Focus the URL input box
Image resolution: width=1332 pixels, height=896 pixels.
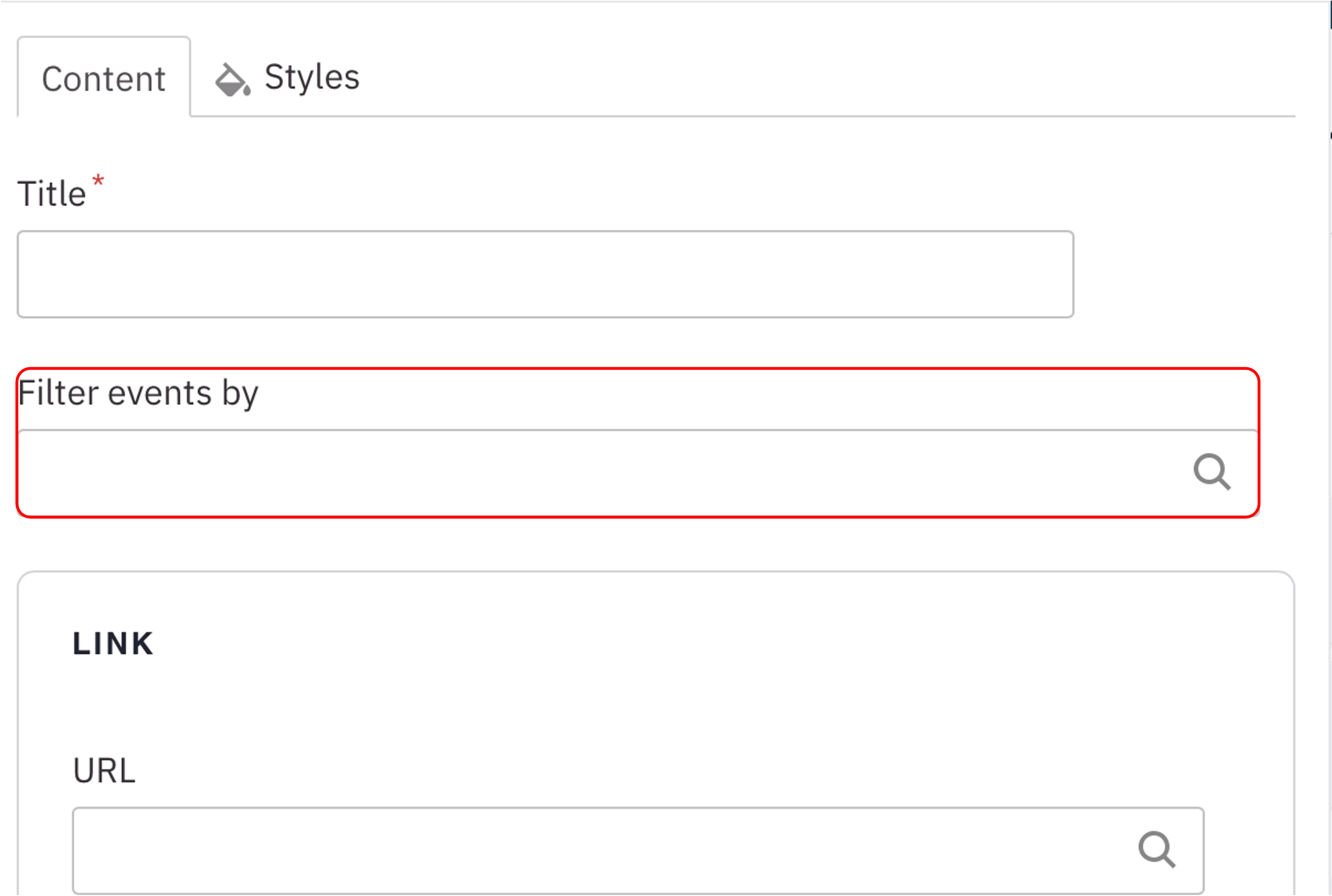click(x=600, y=850)
